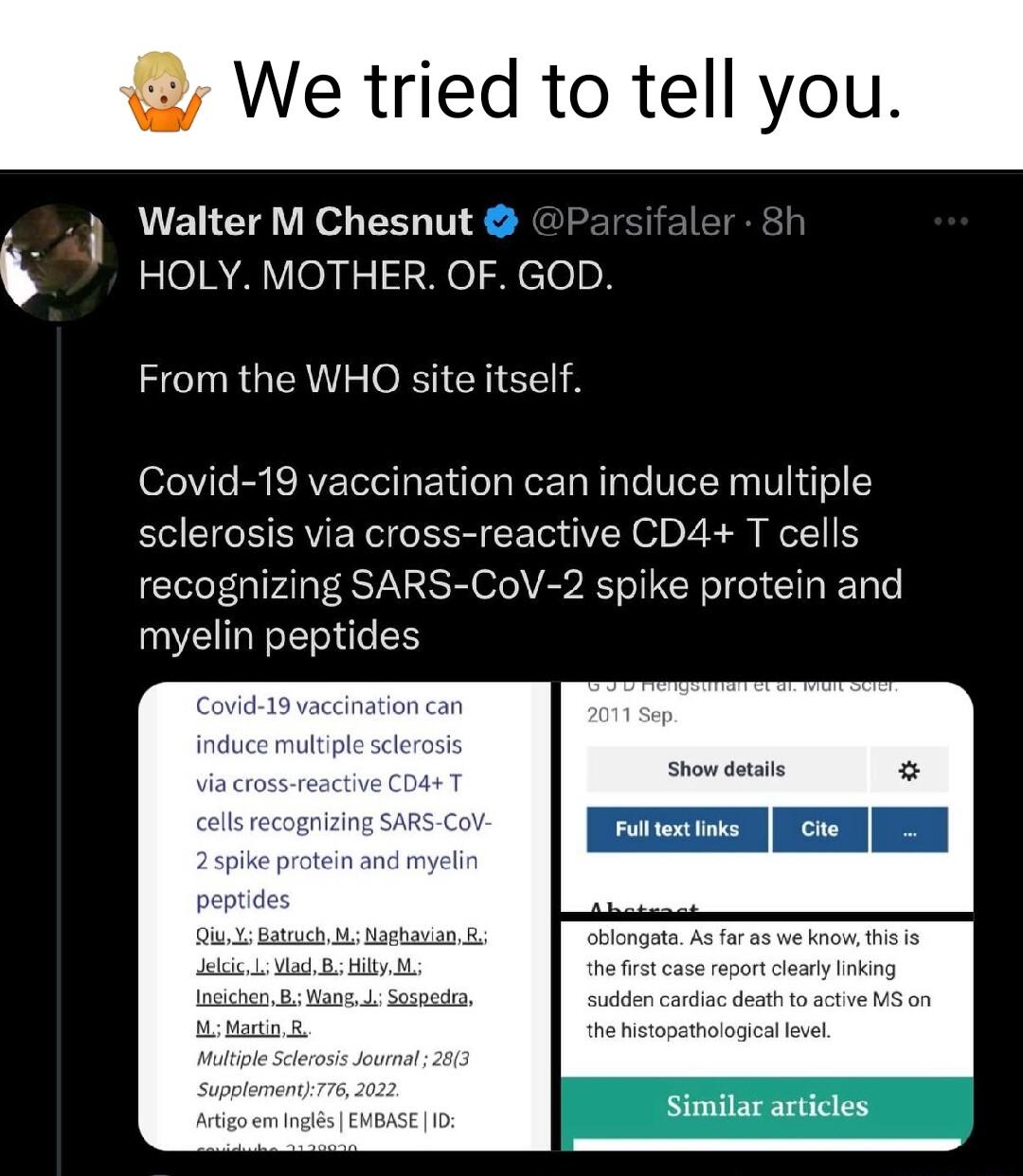Expand the Show details section
Viewport: 1023px width, 1176px height.
pos(727,770)
